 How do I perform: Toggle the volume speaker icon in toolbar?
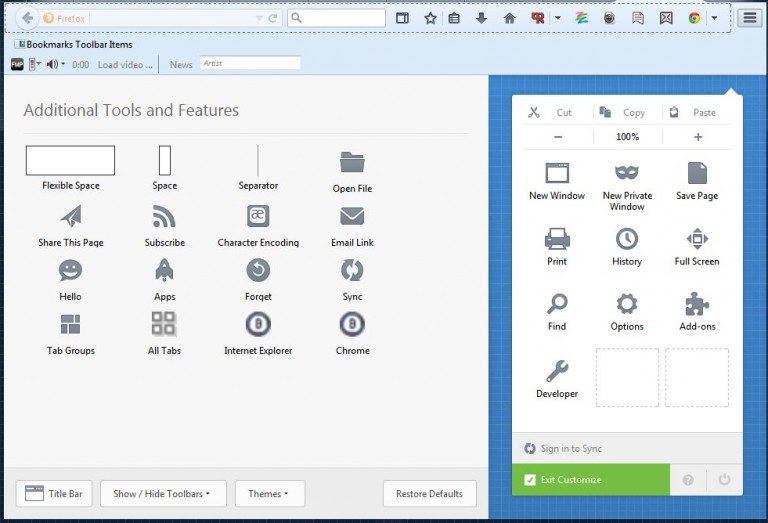tap(51, 64)
